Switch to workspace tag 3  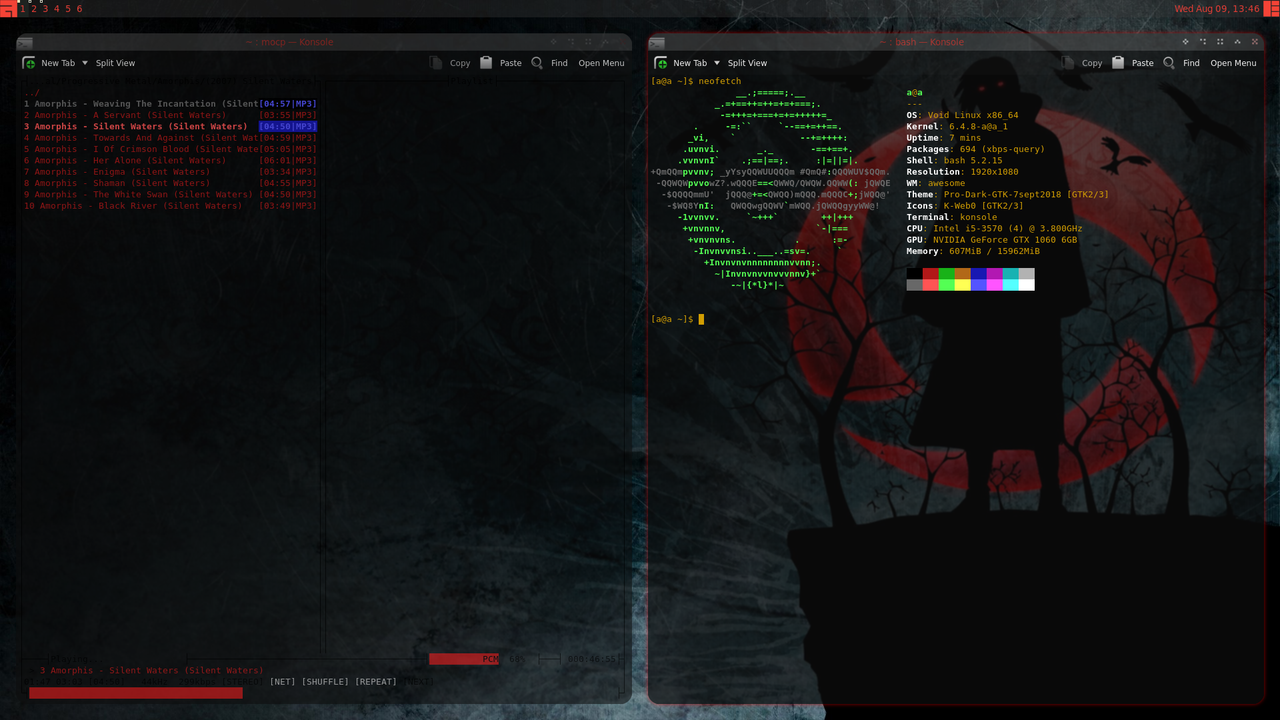[x=45, y=8]
